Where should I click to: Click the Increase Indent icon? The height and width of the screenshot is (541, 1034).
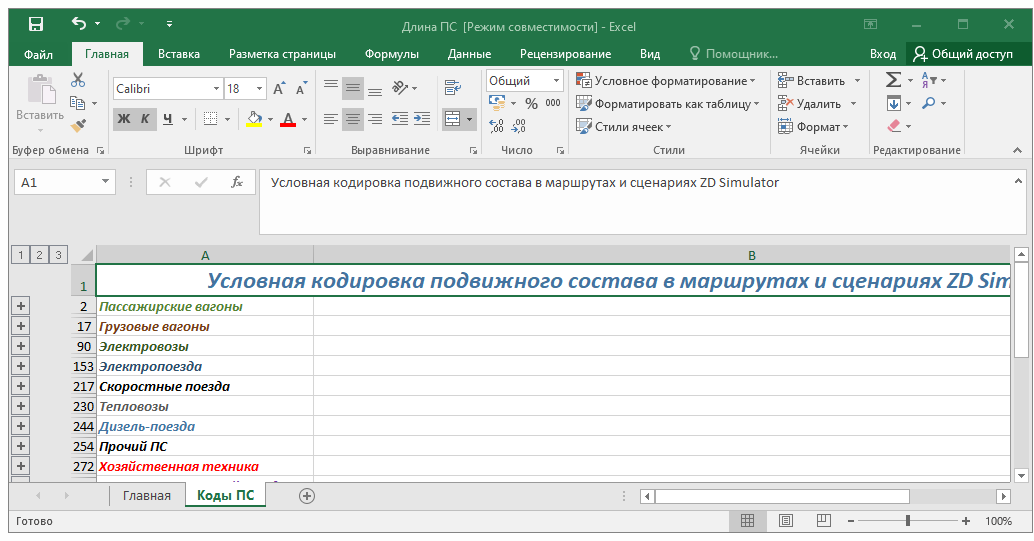tap(421, 119)
